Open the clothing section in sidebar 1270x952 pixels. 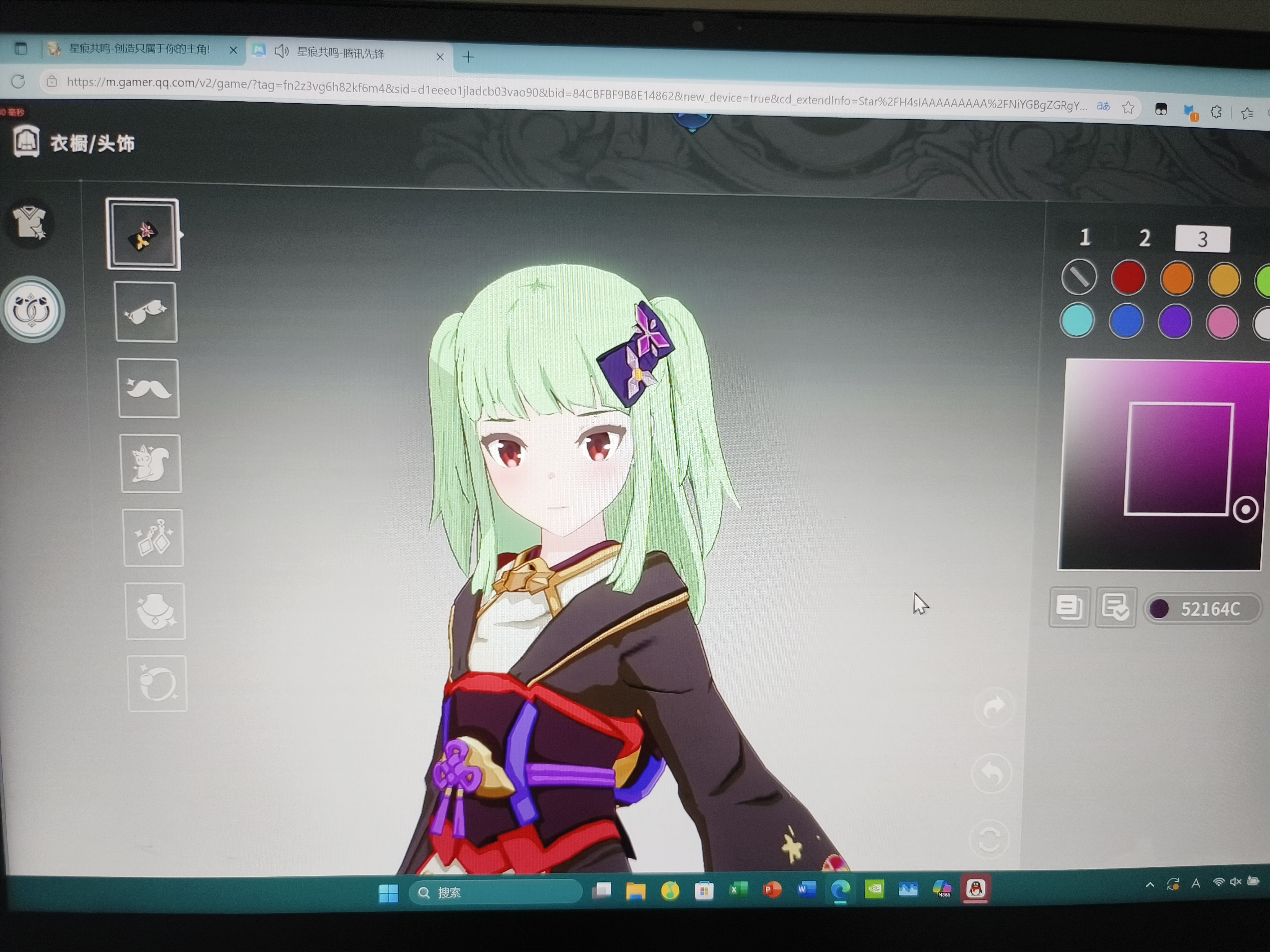point(30,224)
